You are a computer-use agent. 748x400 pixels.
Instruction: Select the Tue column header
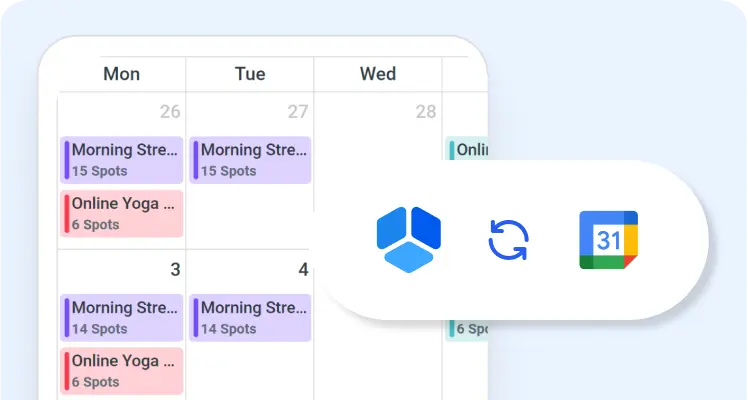click(250, 74)
